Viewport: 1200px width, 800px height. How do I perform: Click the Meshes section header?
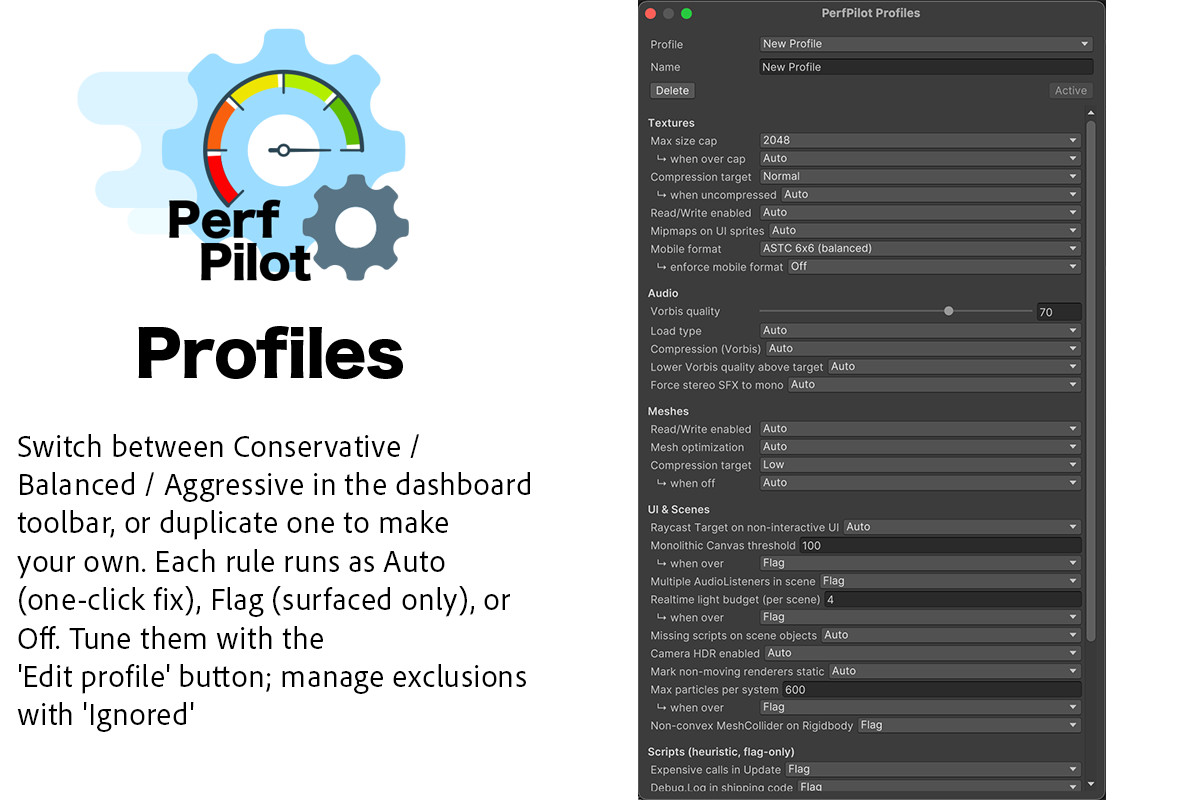[668, 411]
